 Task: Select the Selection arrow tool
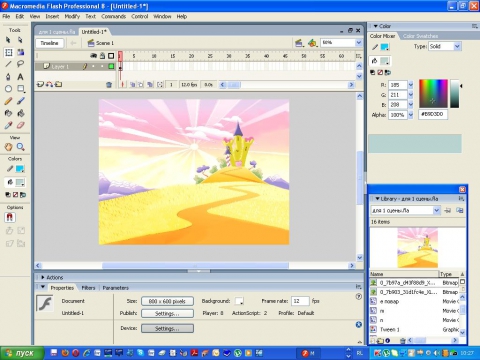point(8,40)
